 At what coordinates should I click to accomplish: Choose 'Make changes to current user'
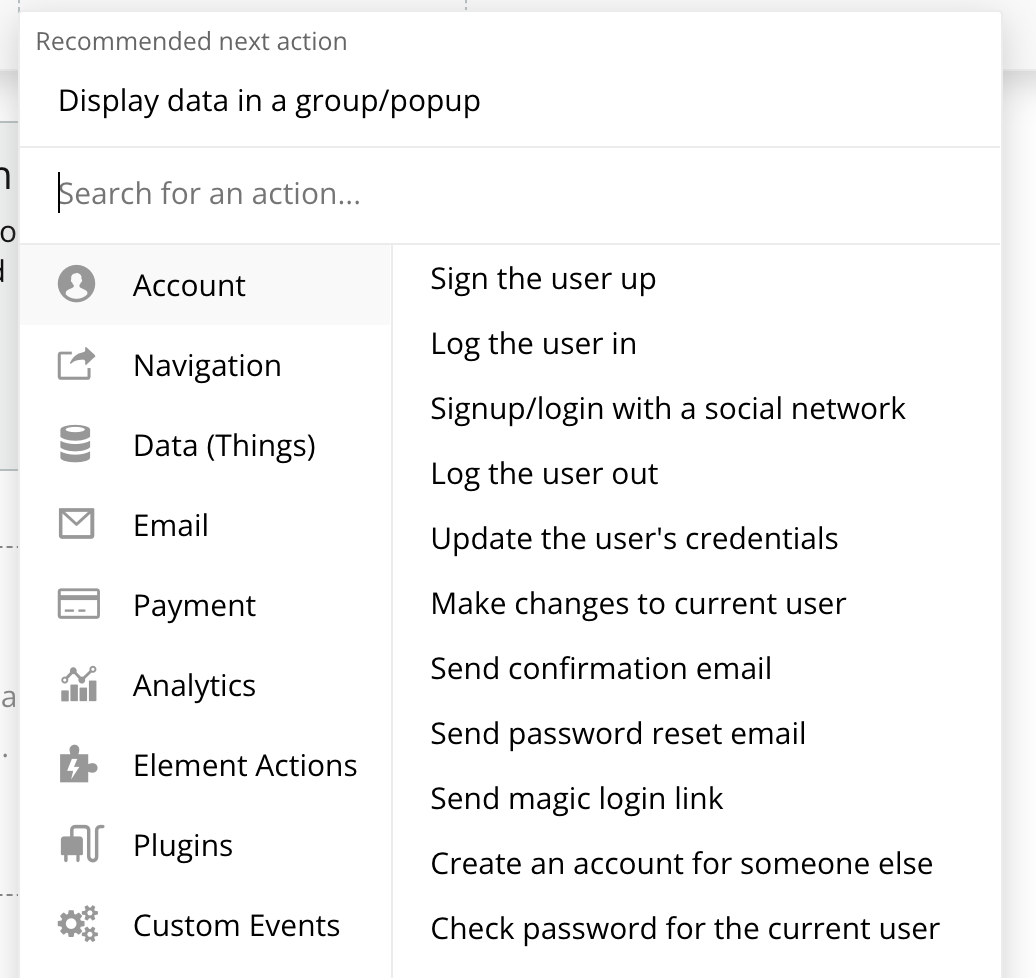tap(638, 604)
